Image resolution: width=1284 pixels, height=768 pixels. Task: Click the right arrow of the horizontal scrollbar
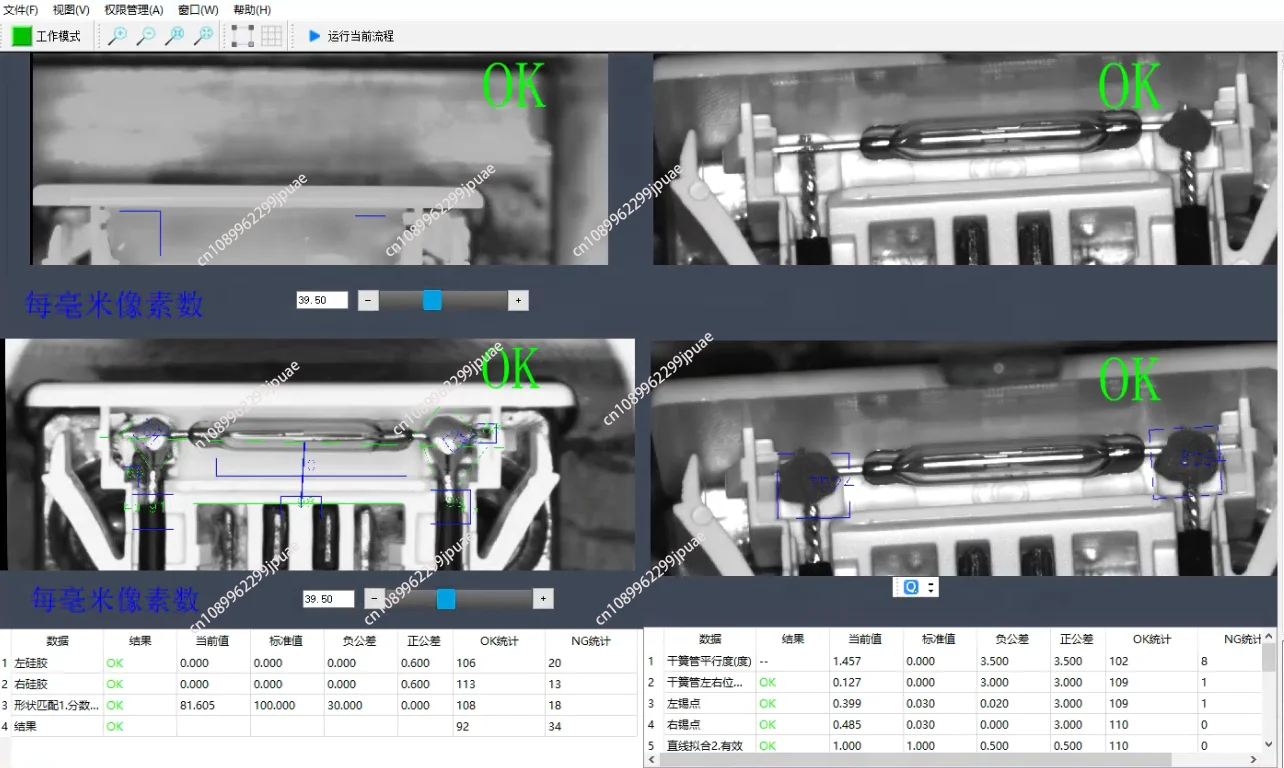(x=1254, y=761)
